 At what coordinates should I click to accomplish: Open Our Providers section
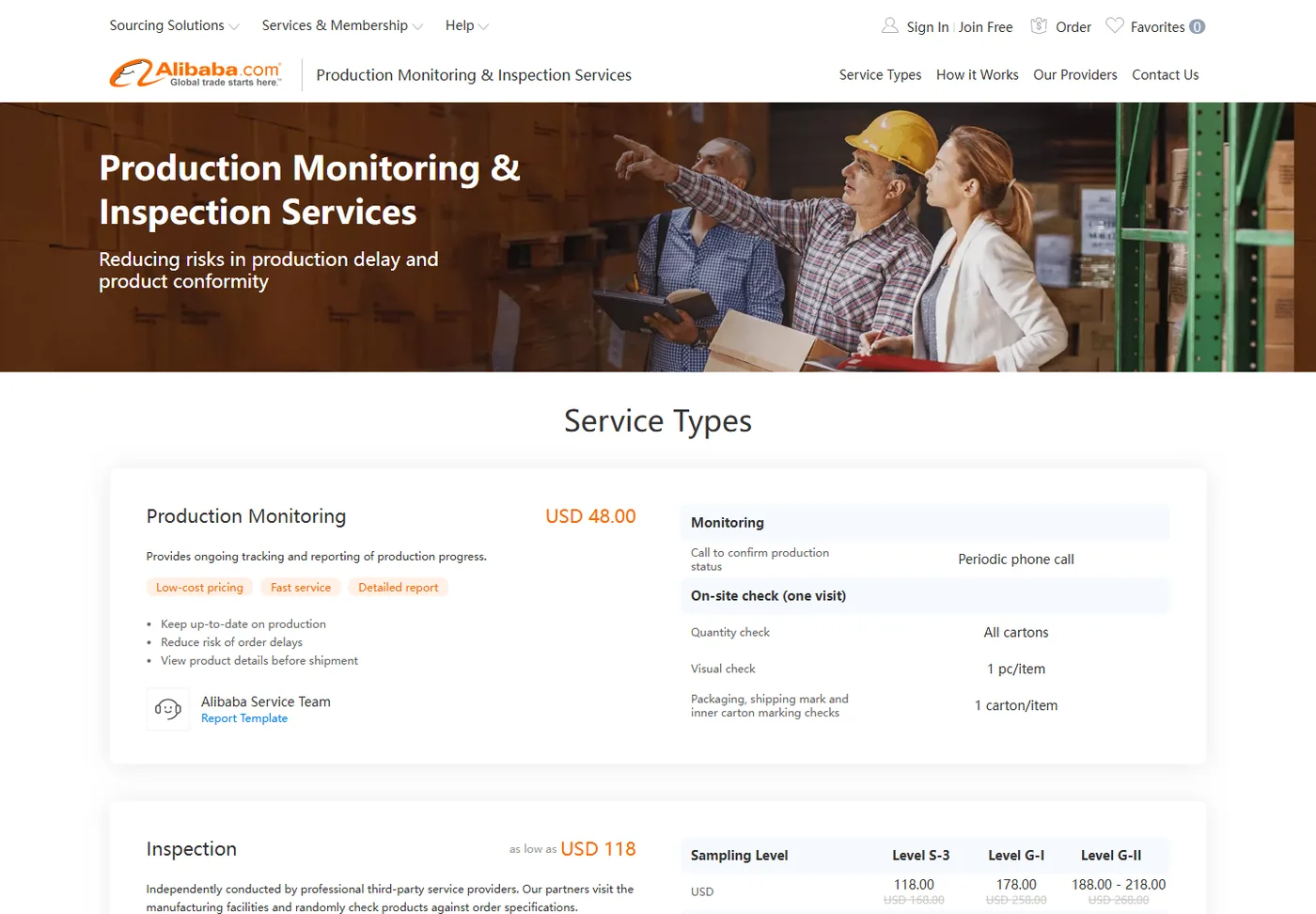click(1075, 74)
